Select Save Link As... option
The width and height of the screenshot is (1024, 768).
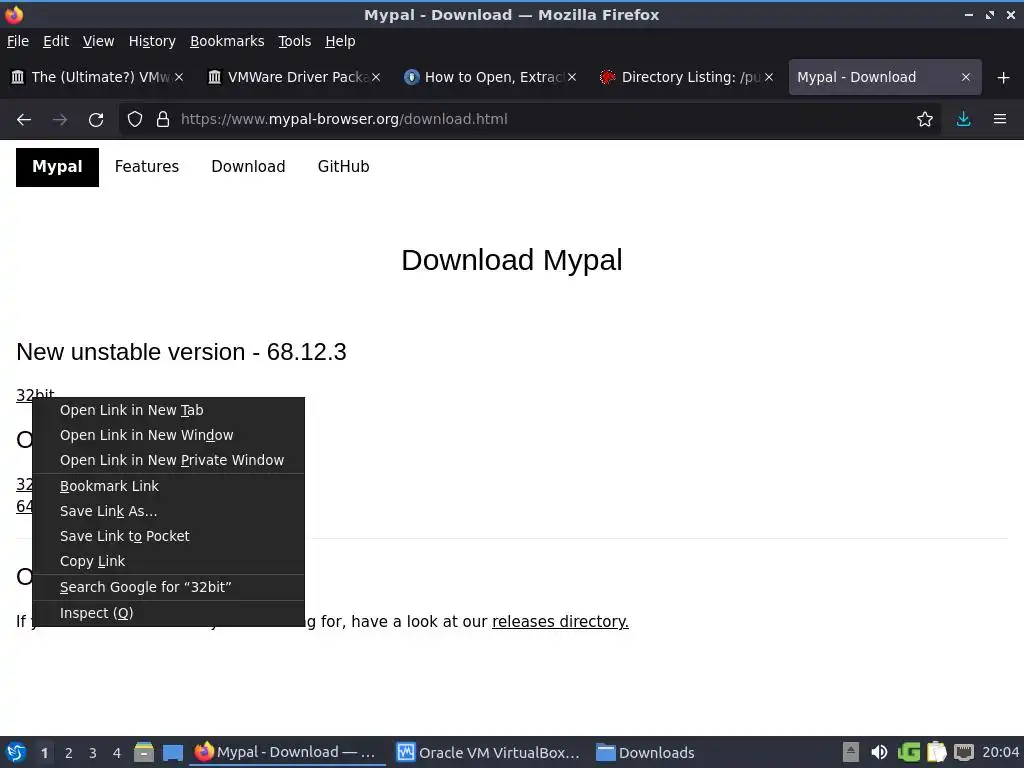click(x=168, y=511)
